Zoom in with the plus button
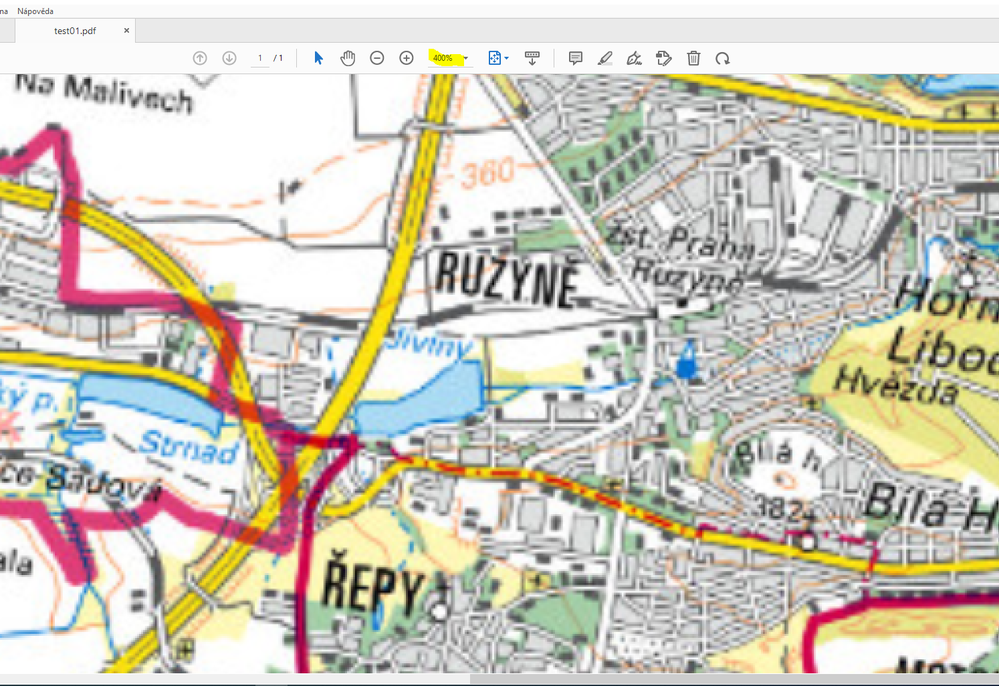The image size is (999, 686). [406, 58]
